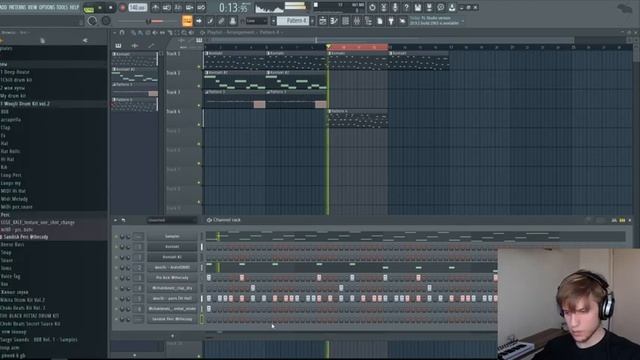The height and width of the screenshot is (360, 640).
Task: Click the master pitch slider handle
Action: coord(149,21)
